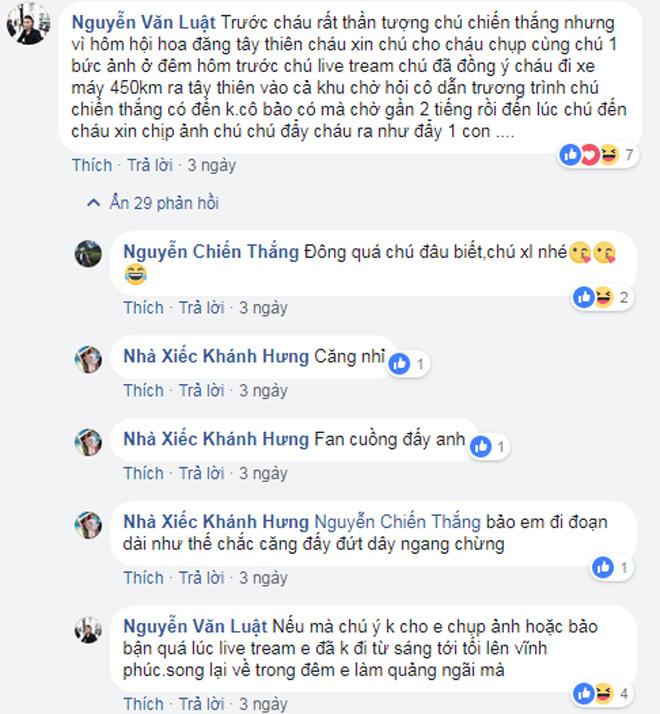This screenshot has height=714, width=660.
Task: Click Trả lời under "Căng nhỉ" comment
Action: coord(201,390)
